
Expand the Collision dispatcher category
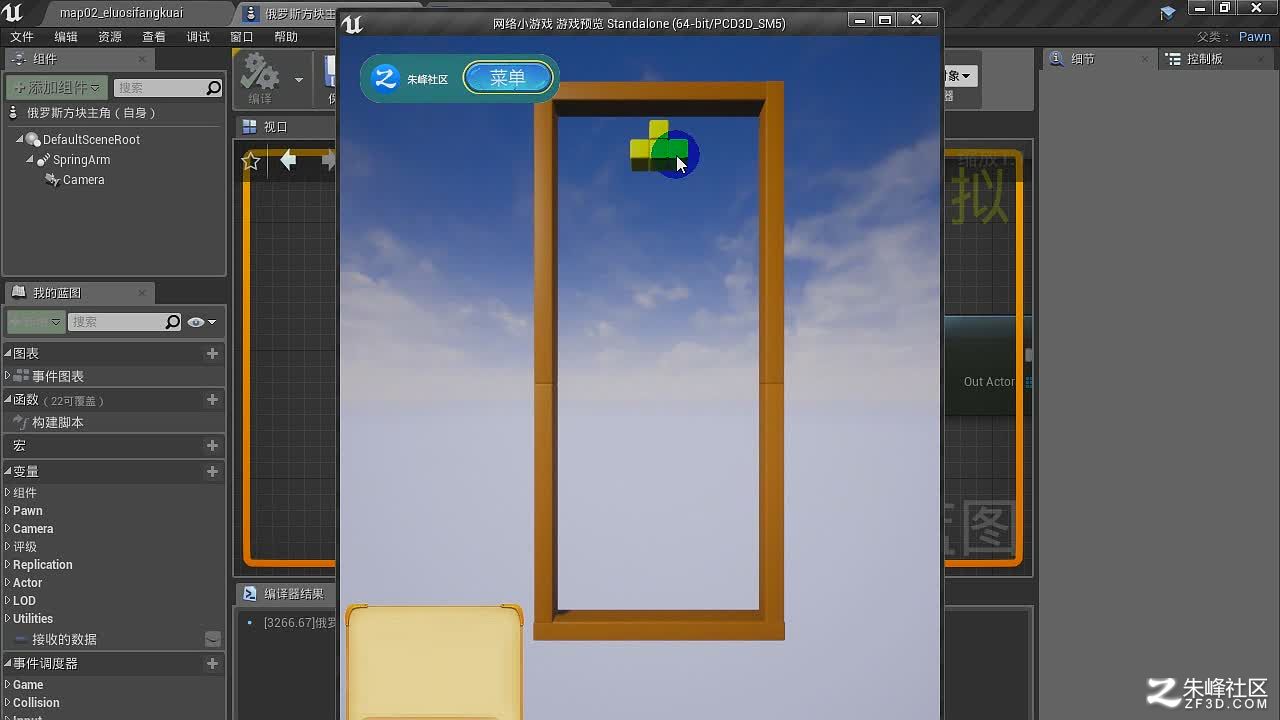8,702
